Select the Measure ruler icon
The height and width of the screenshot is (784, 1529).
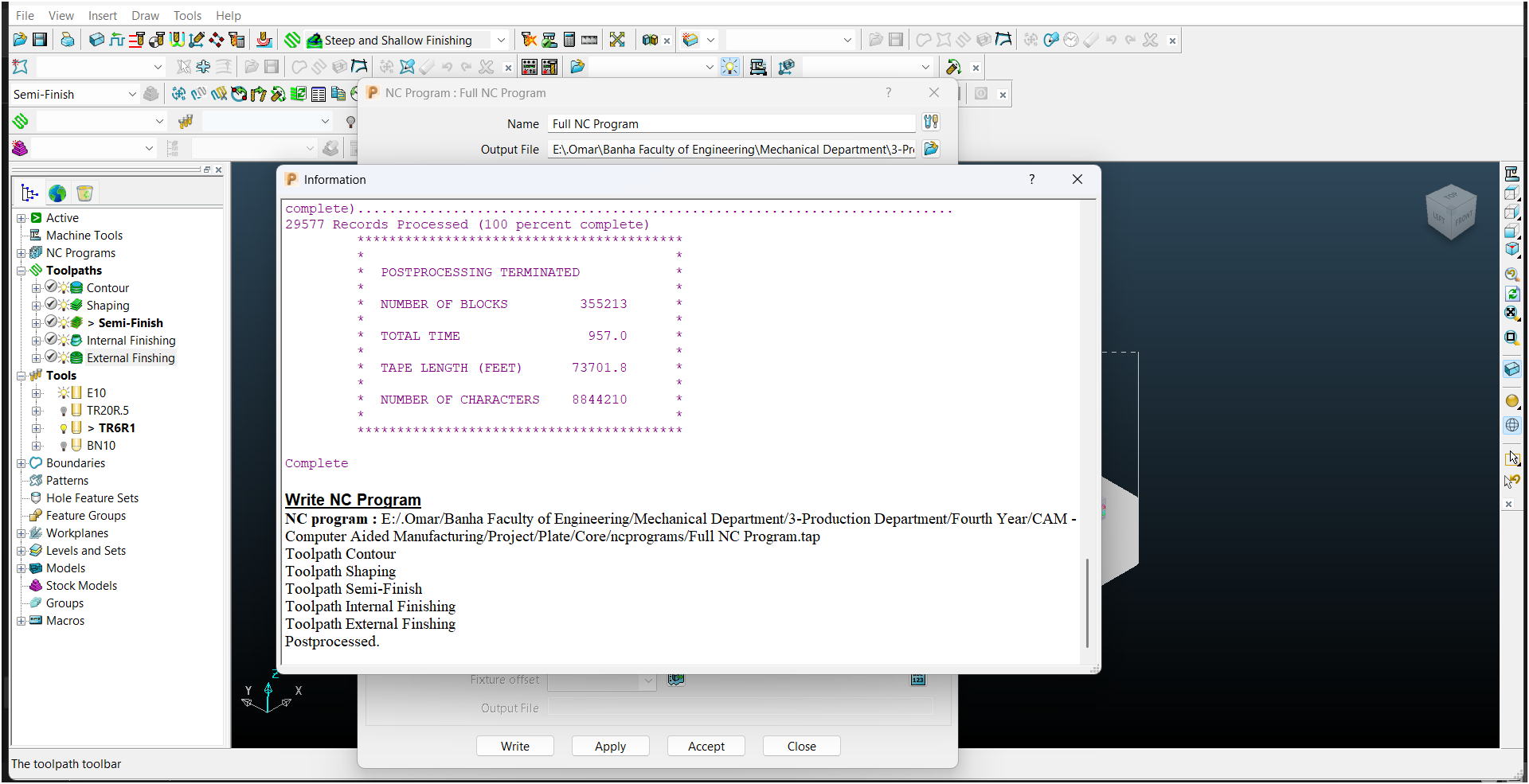[589, 40]
